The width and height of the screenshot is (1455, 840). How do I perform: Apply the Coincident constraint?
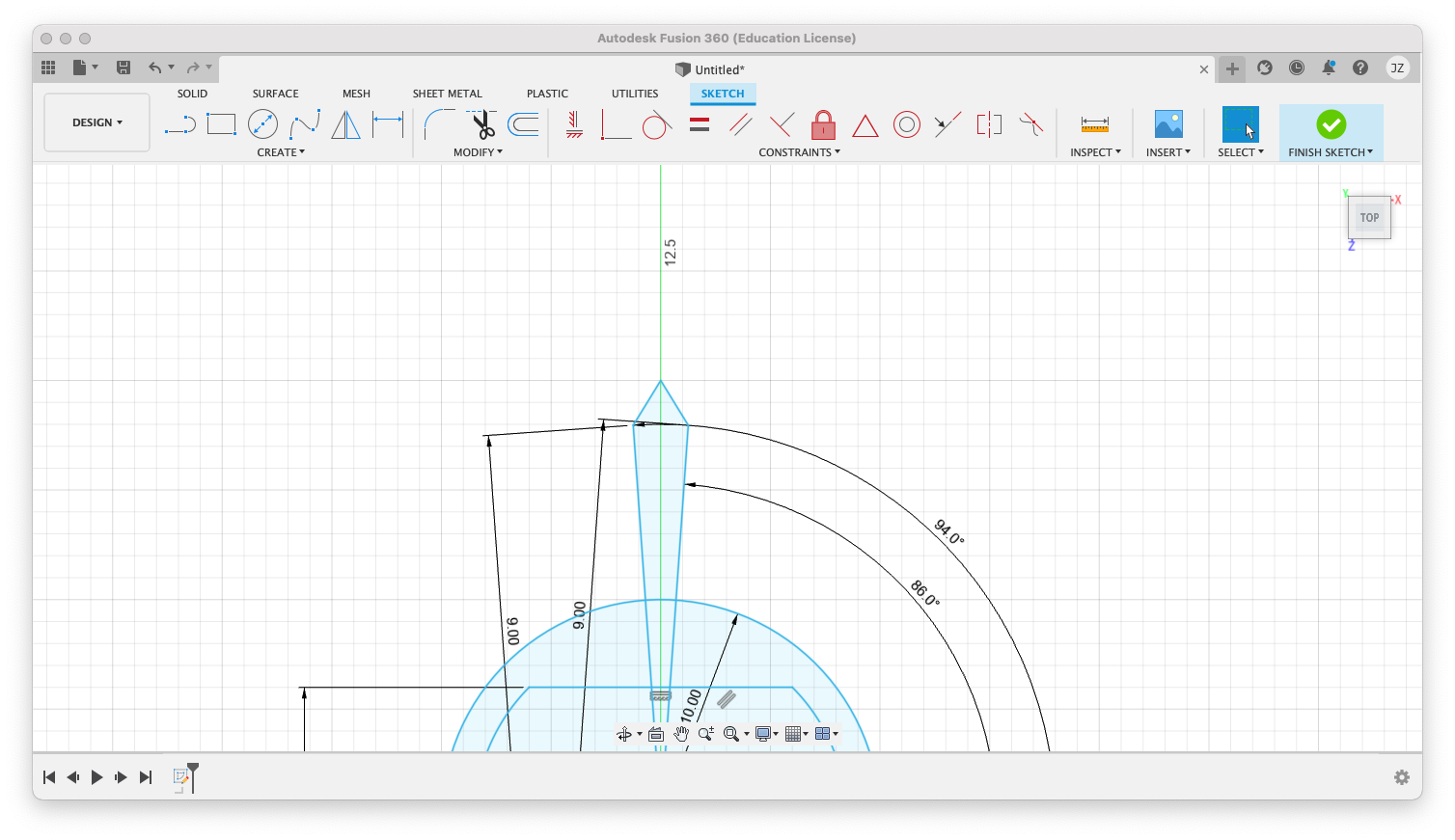point(616,124)
